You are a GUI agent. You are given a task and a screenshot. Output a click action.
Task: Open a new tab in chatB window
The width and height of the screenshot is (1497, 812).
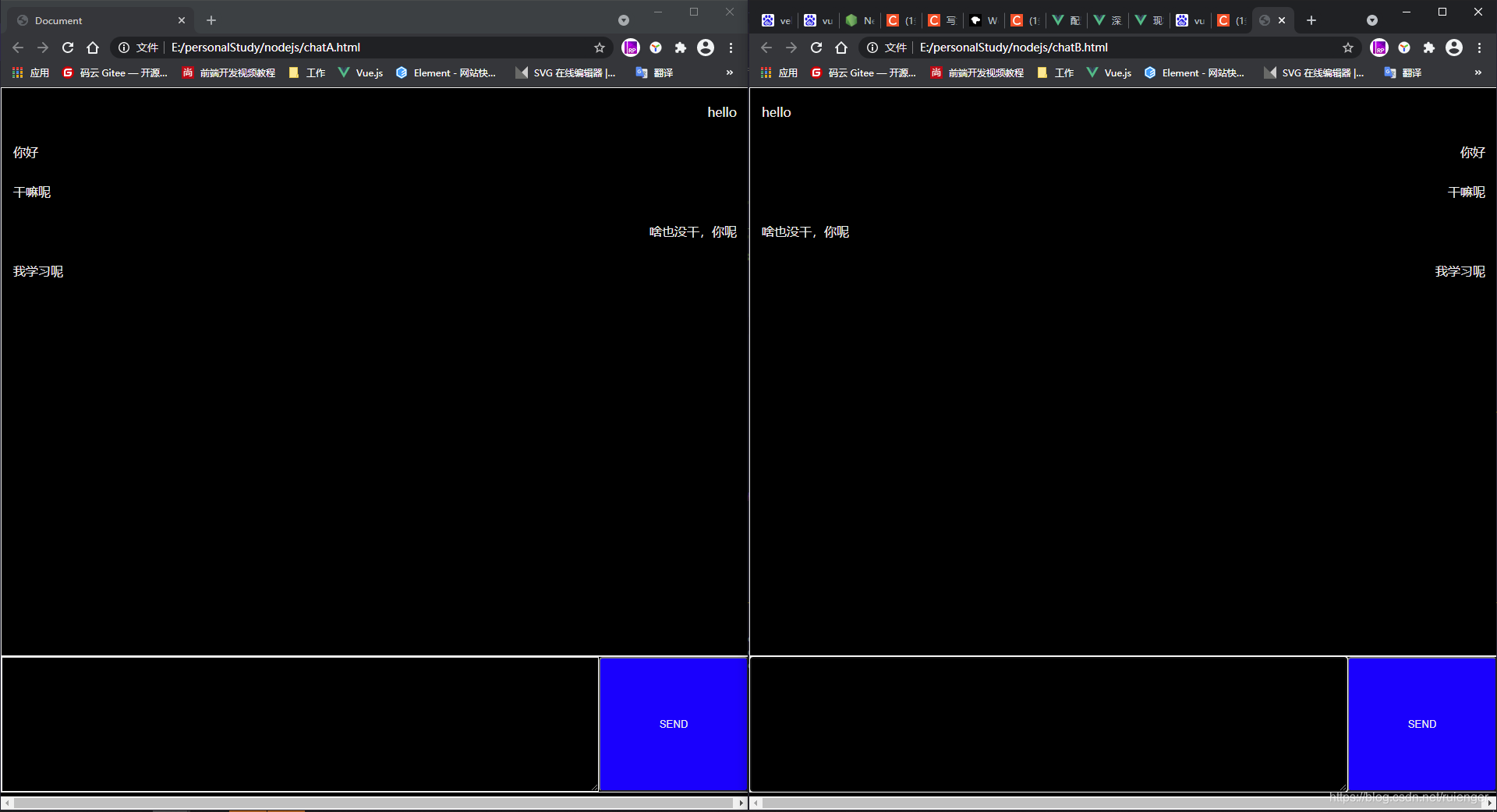click(x=1311, y=20)
